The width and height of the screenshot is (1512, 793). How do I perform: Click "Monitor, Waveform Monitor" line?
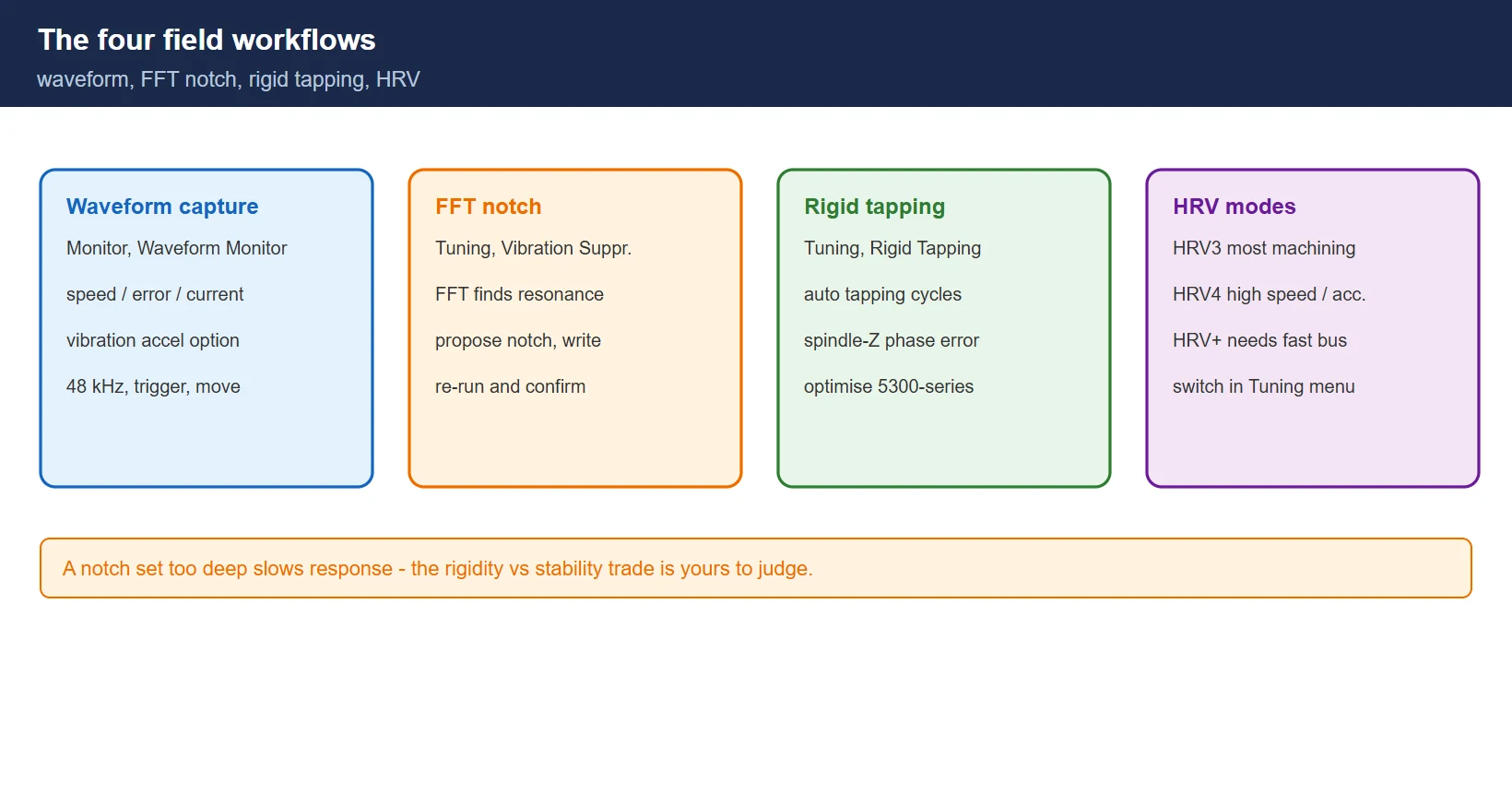[176, 248]
